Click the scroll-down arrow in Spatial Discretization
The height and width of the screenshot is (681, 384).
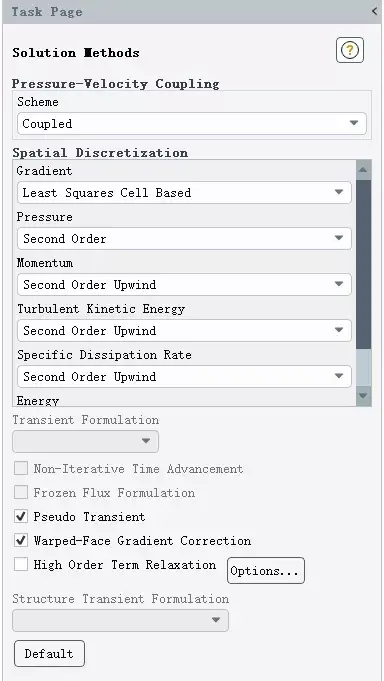(363, 396)
